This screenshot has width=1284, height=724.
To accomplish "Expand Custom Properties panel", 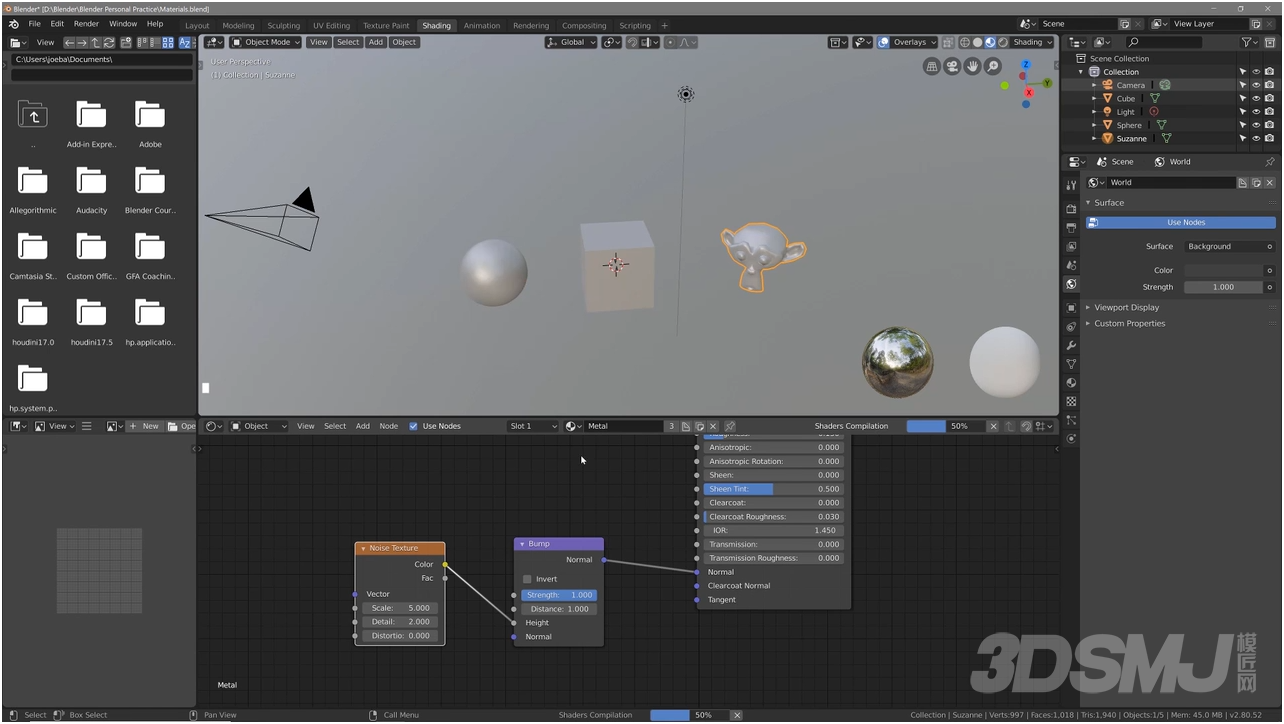I will (1129, 324).
